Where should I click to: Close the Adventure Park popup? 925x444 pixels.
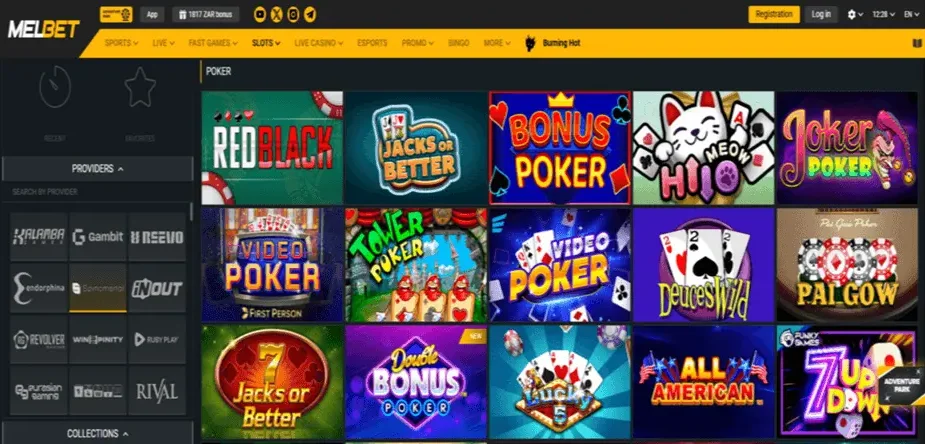(x=919, y=372)
